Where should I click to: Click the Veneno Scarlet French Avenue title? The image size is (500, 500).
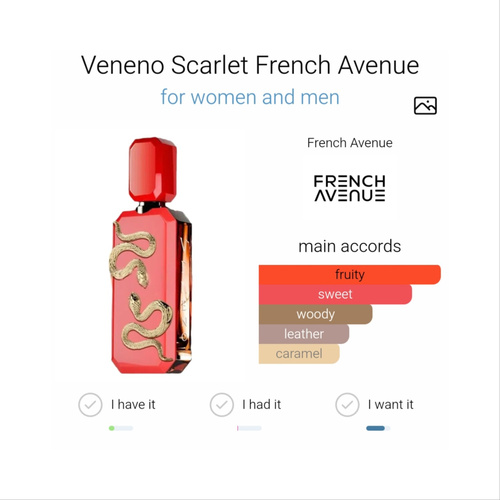[x=250, y=65]
